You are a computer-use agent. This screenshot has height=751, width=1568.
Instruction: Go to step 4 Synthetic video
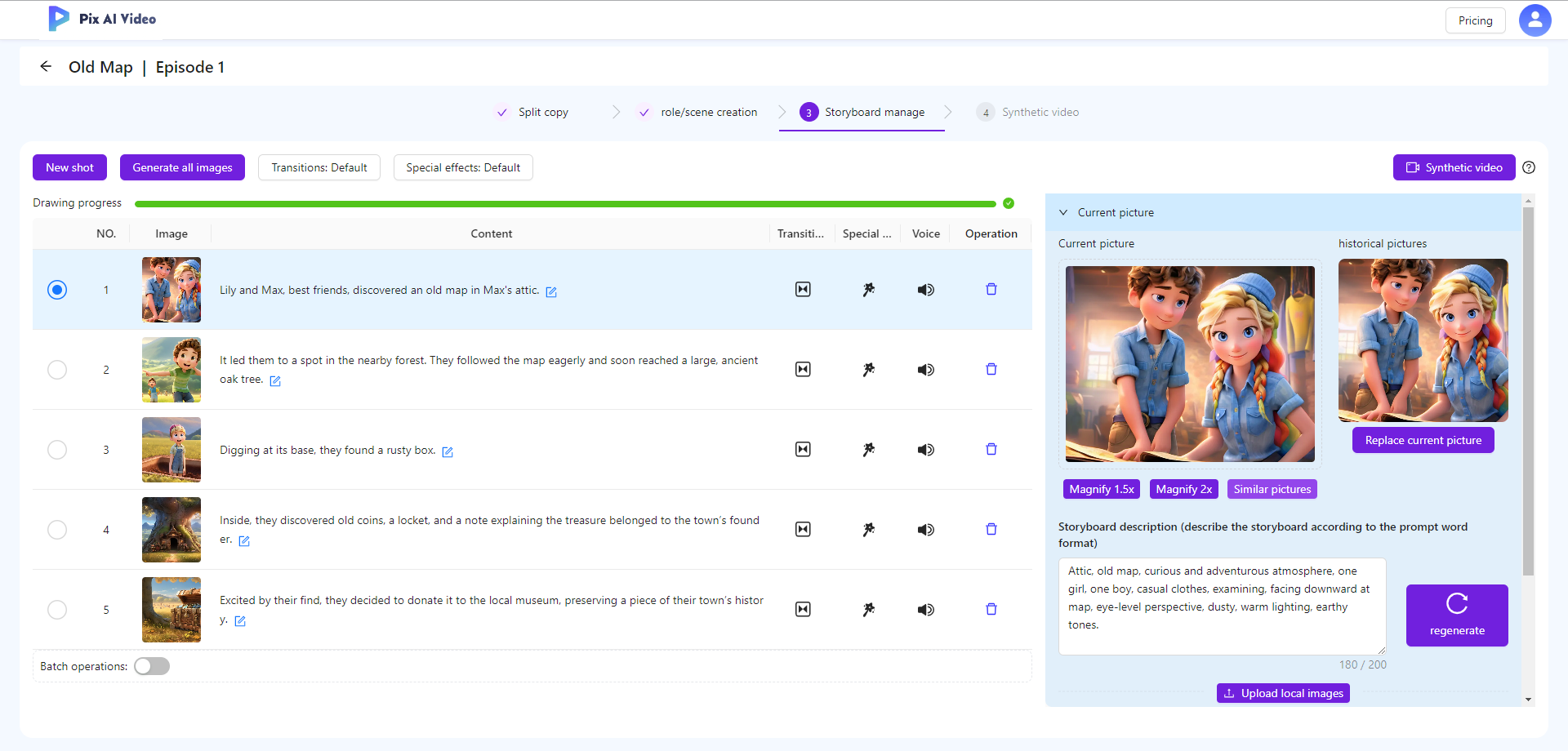click(1028, 112)
